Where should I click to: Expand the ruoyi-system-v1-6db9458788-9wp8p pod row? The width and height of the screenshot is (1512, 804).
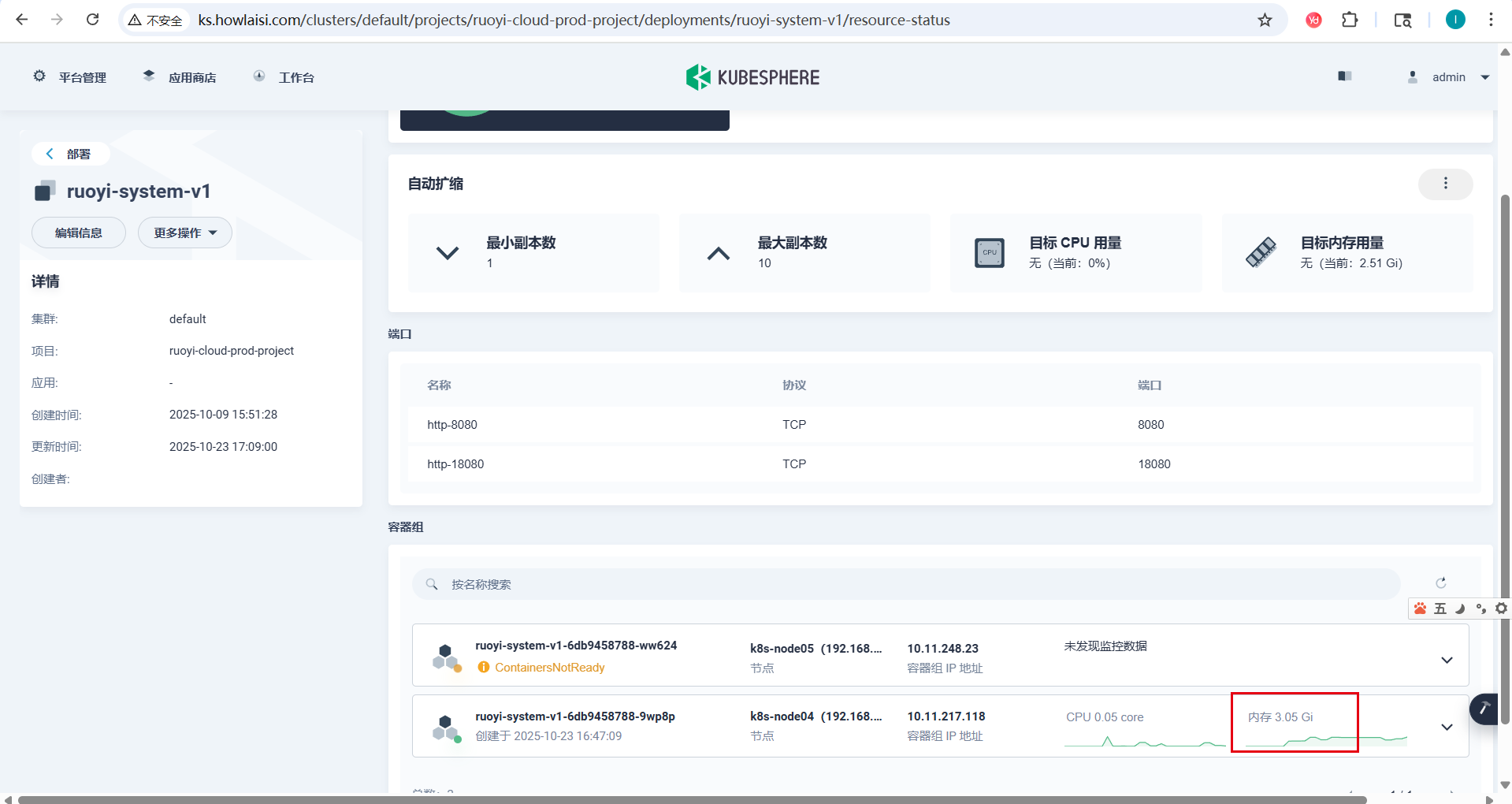click(1447, 727)
